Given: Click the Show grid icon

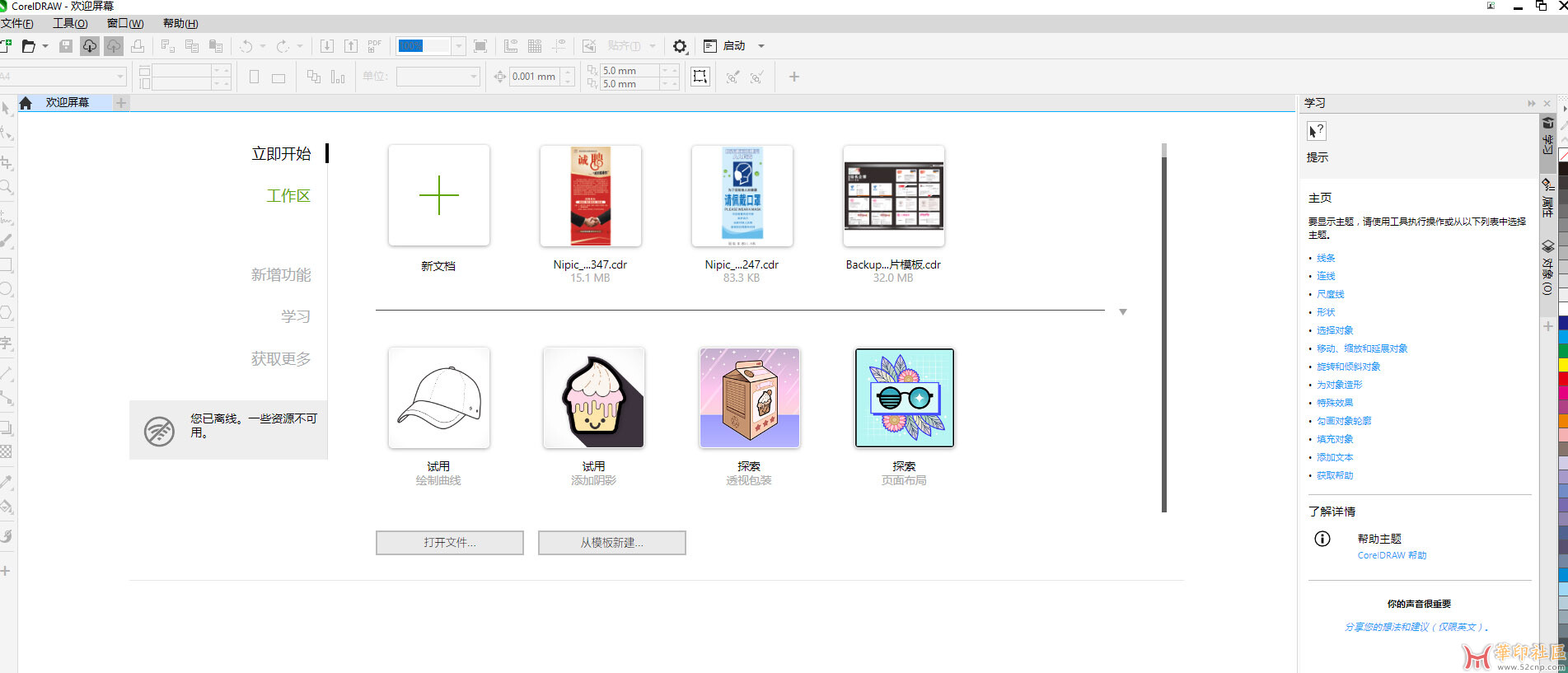Looking at the screenshot, I should (x=535, y=46).
